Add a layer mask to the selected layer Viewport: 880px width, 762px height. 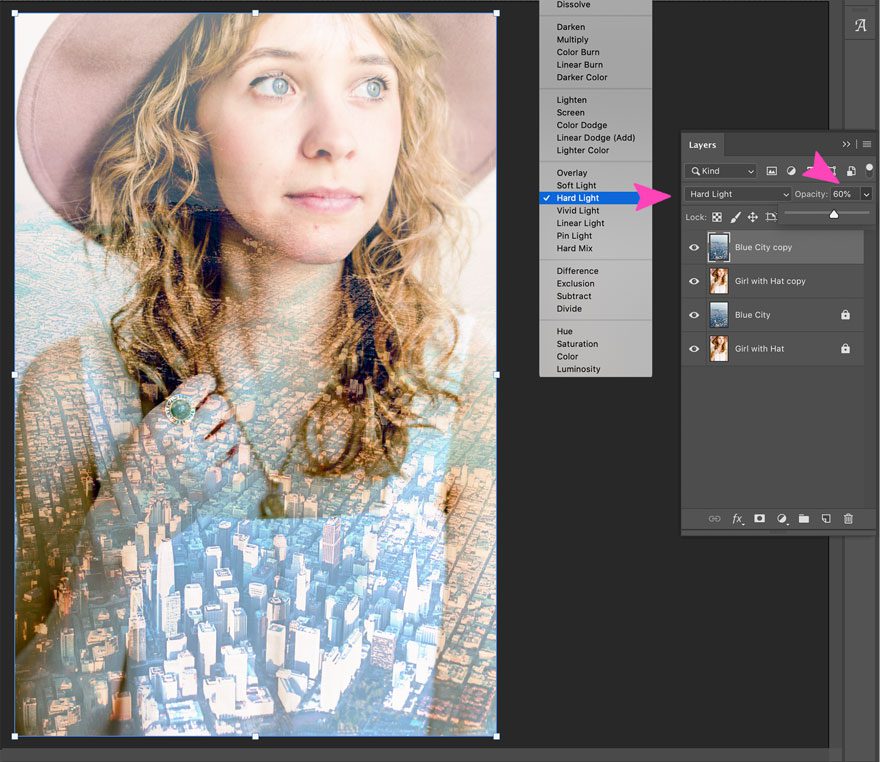[759, 518]
